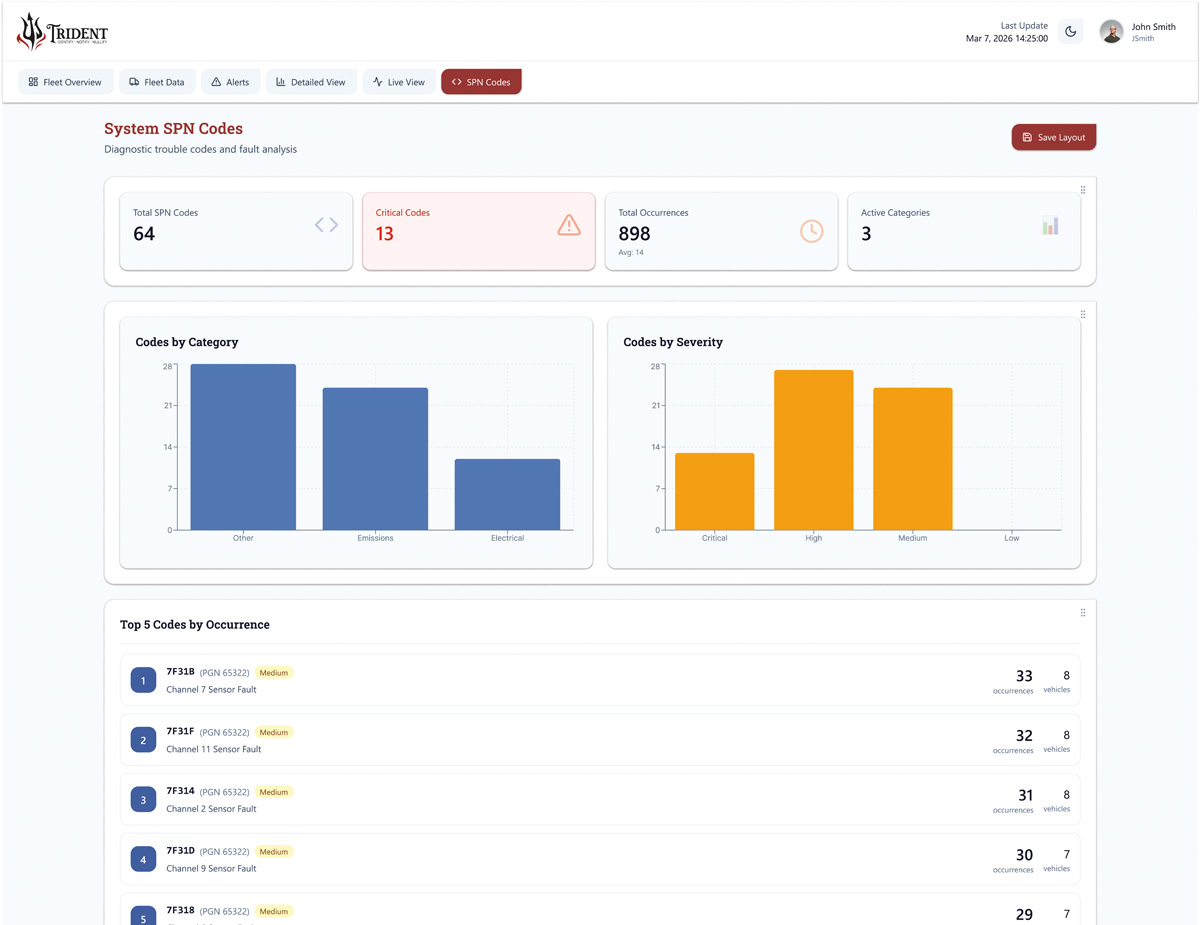Click the left chevron on Total SPN Codes card

[x=318, y=225]
